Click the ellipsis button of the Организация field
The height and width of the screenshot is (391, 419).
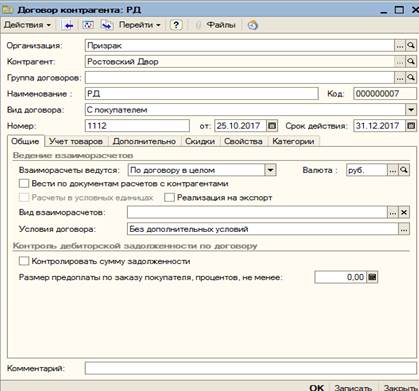pos(400,45)
